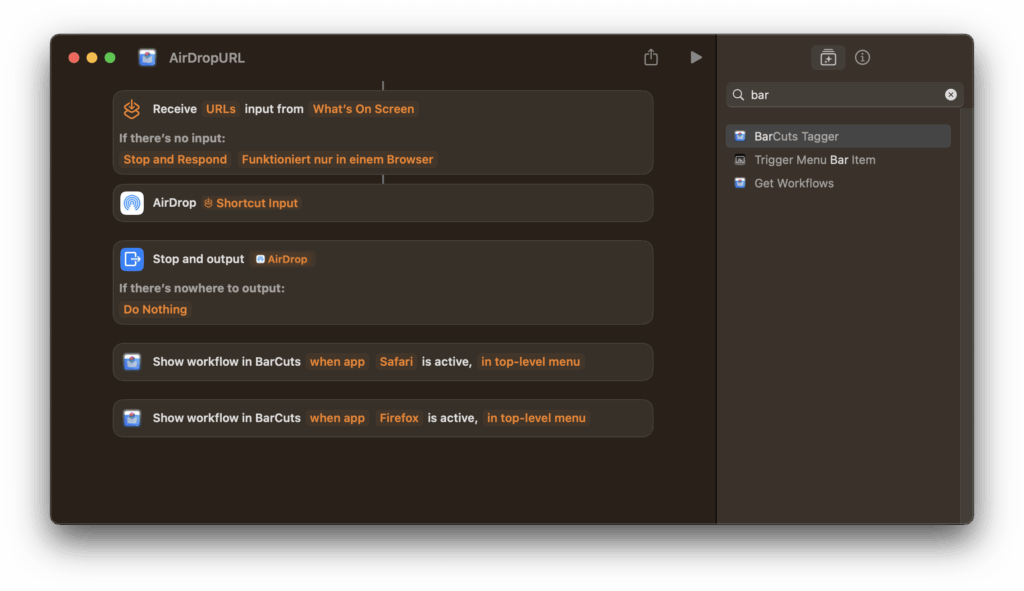The height and width of the screenshot is (591, 1024).
Task: Open the action library panel icon
Action: 828,57
